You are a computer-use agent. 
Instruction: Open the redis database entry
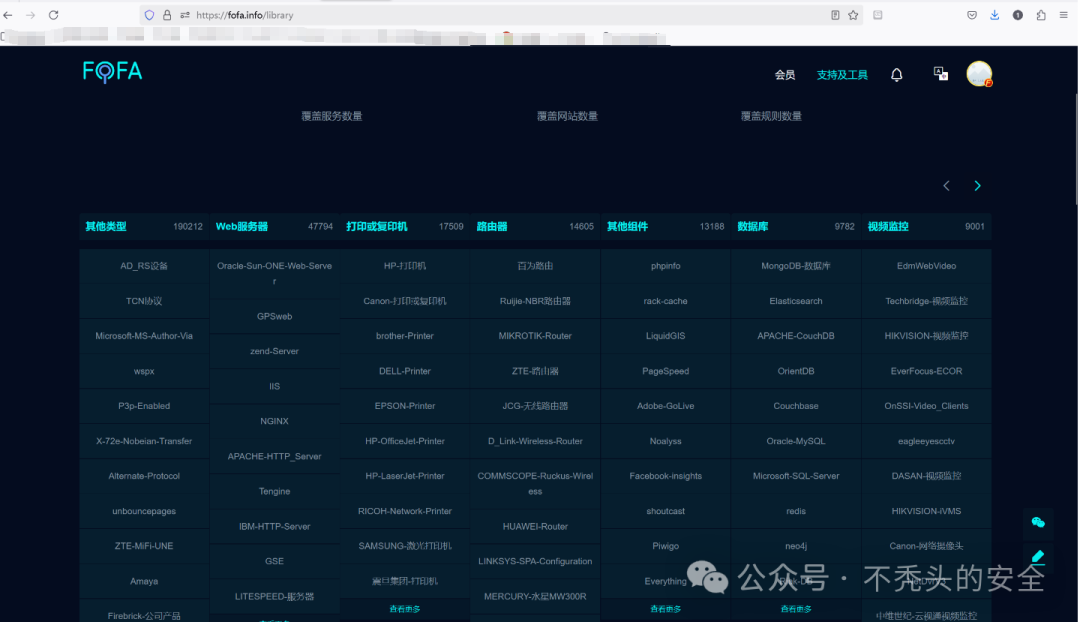click(796, 511)
